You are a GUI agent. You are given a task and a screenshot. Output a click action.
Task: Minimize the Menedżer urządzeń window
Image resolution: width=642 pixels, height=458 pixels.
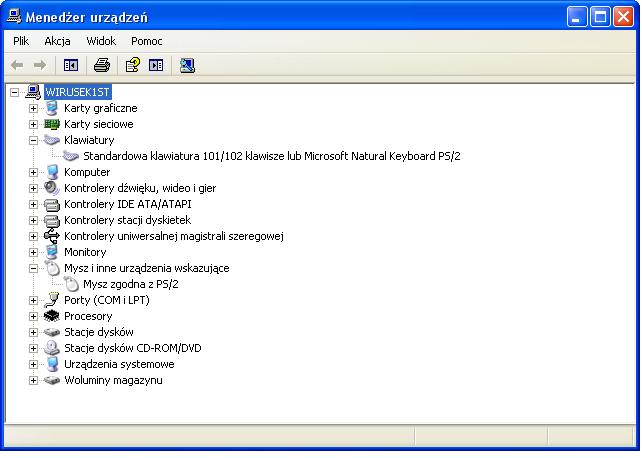tap(577, 17)
